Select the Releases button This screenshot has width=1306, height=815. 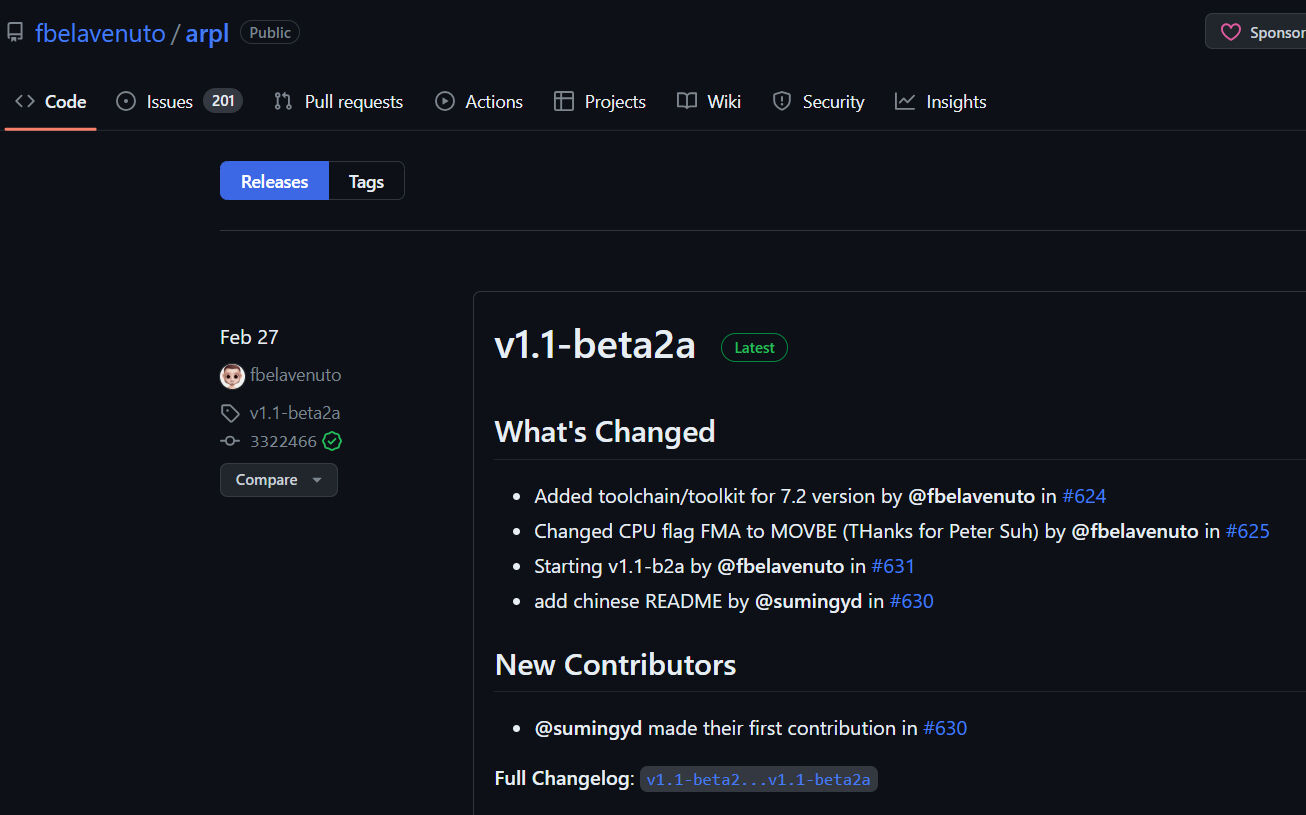[274, 181]
